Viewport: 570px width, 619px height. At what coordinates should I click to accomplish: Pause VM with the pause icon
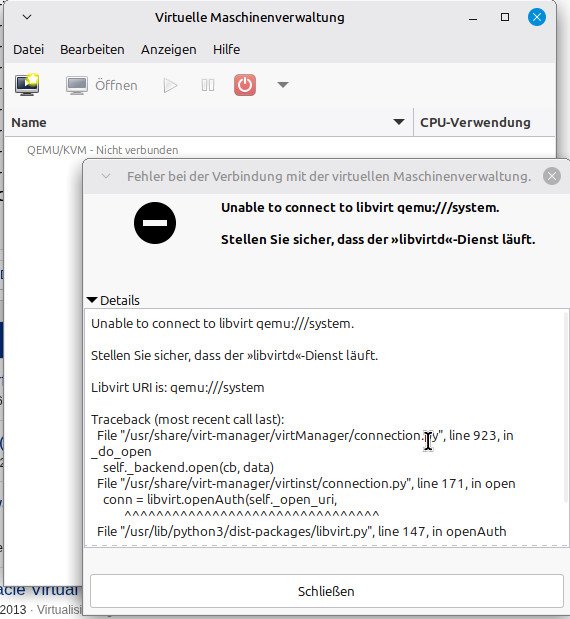click(208, 85)
